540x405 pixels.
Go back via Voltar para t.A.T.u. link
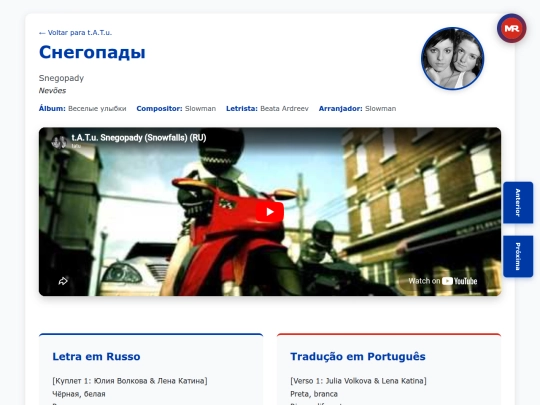tap(75, 33)
